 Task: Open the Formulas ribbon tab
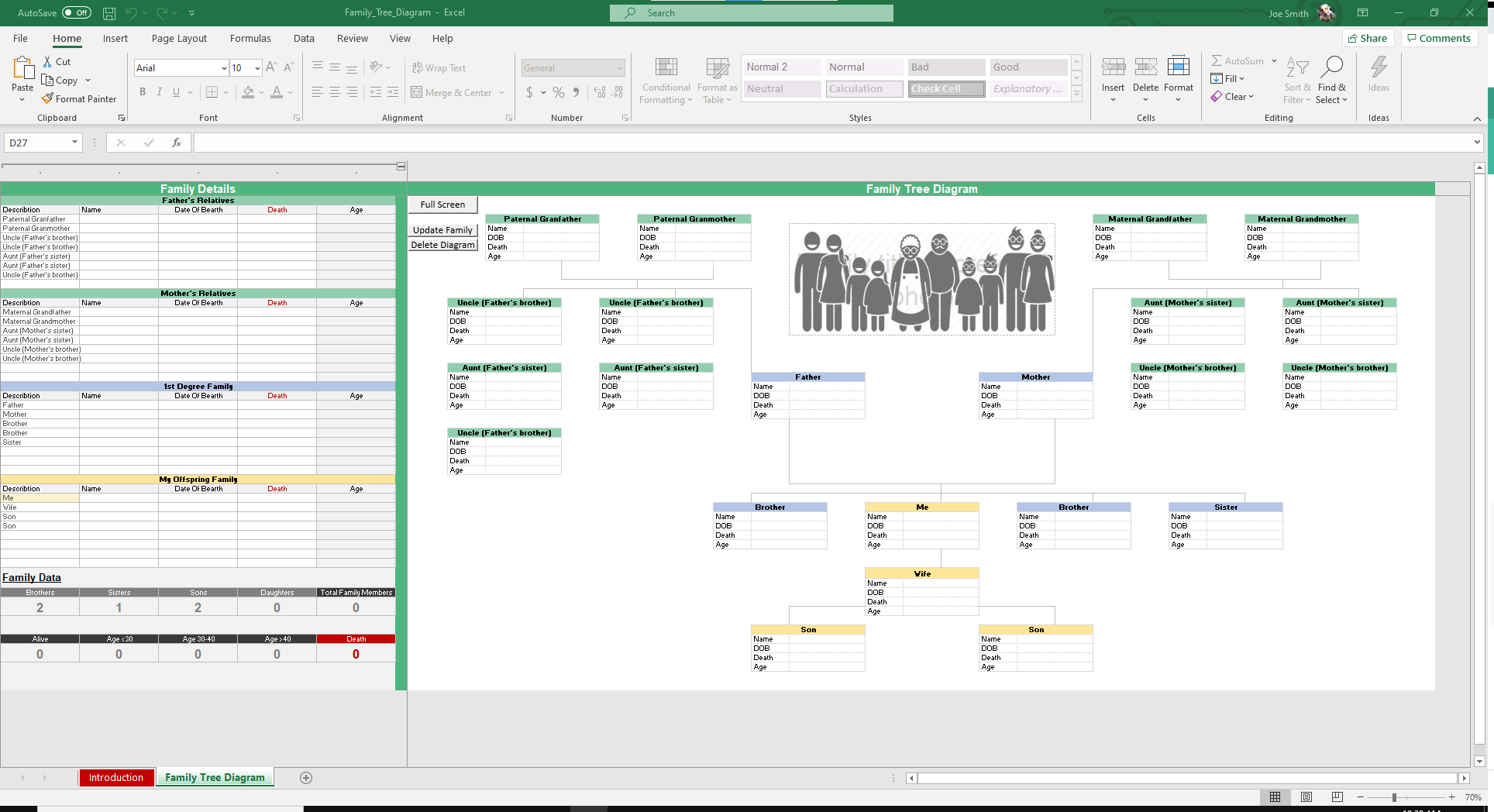(250, 38)
